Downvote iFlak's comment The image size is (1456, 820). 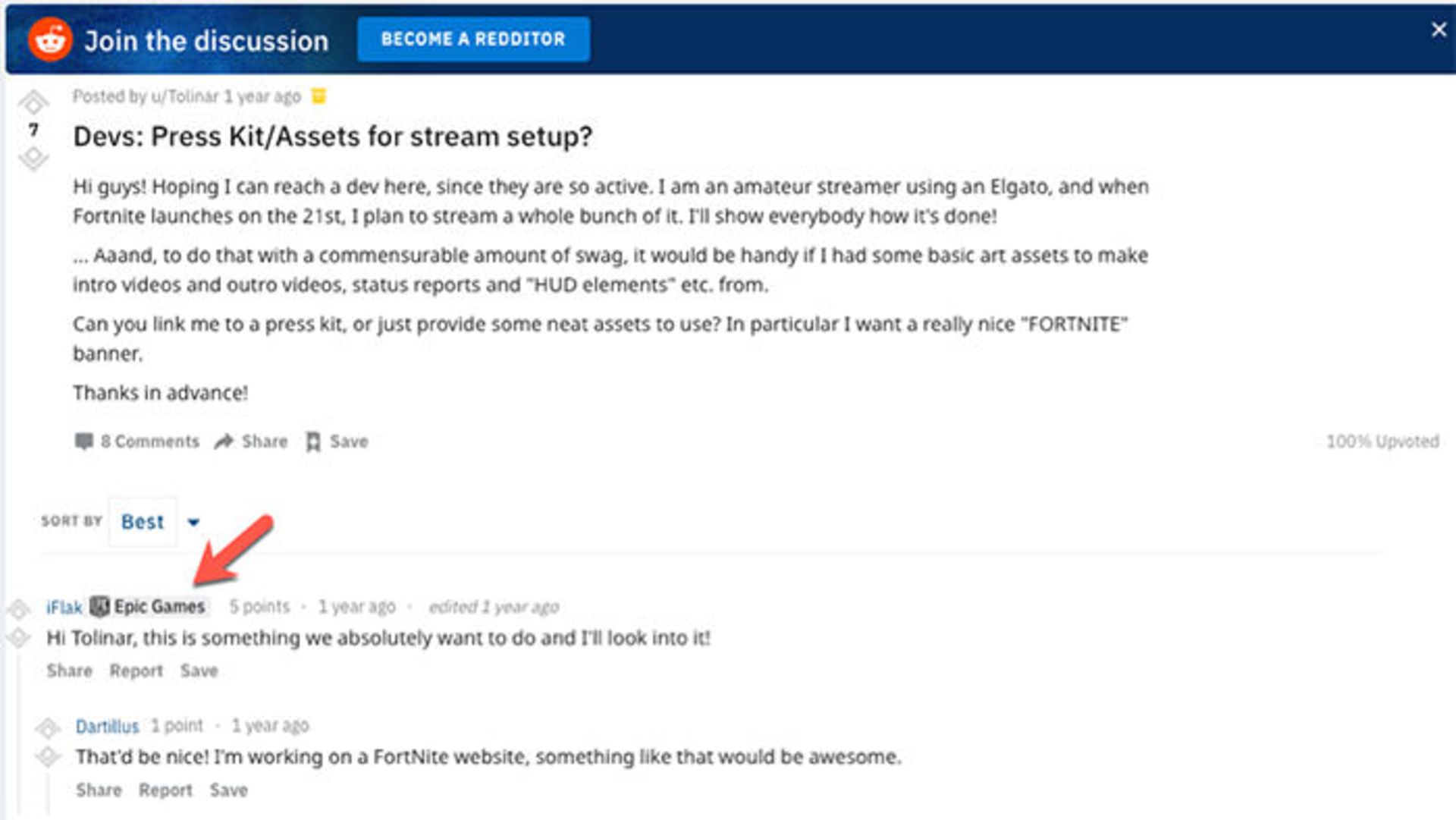coord(18,638)
